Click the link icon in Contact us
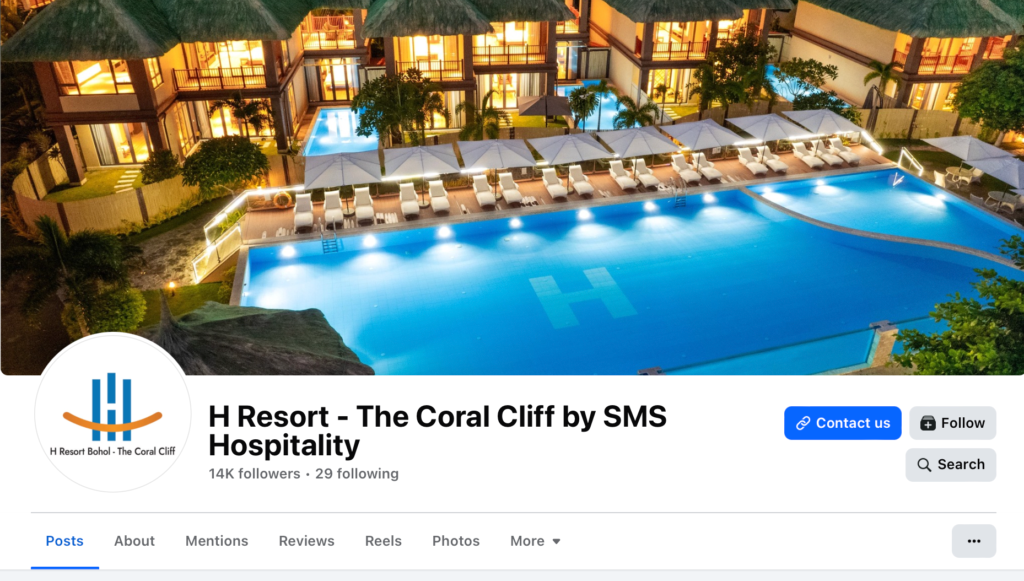This screenshot has height=581, width=1024. (803, 423)
